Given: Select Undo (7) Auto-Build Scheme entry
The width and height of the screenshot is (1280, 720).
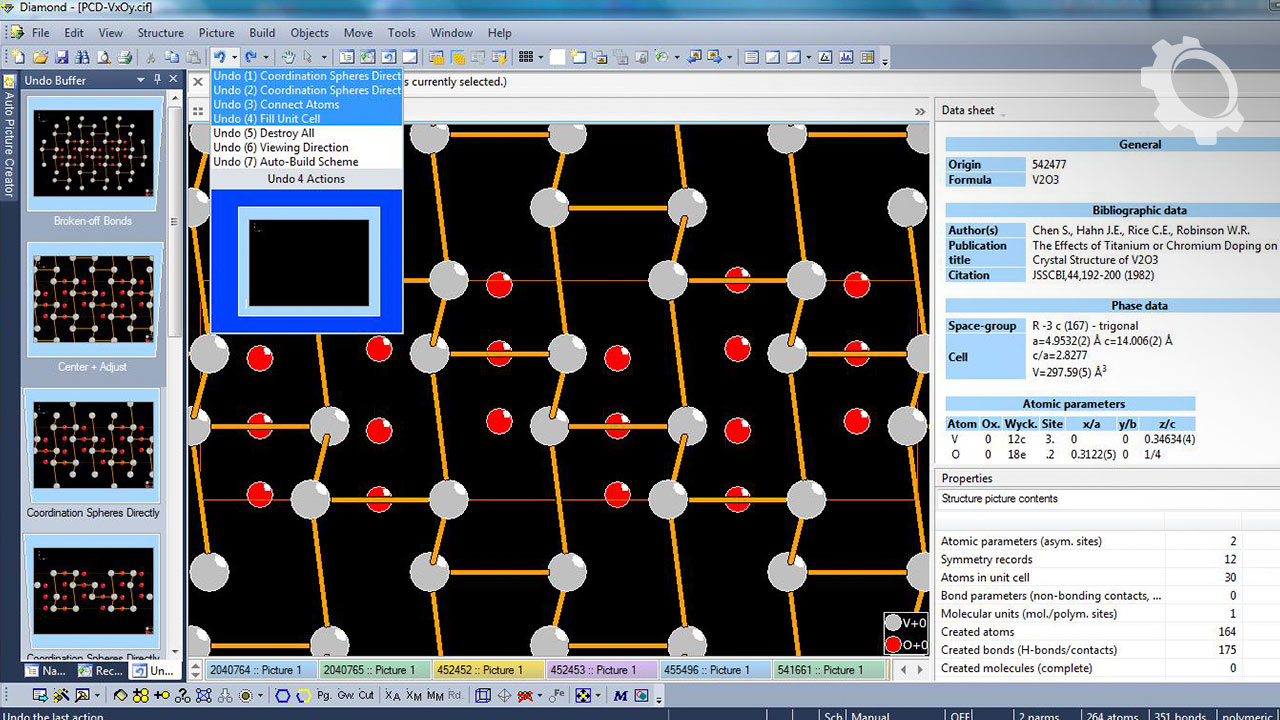Looking at the screenshot, I should (285, 161).
